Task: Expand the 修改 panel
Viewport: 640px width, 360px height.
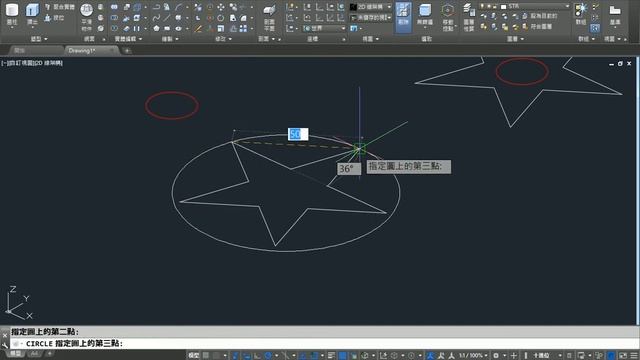Action: pyautogui.click(x=223, y=39)
